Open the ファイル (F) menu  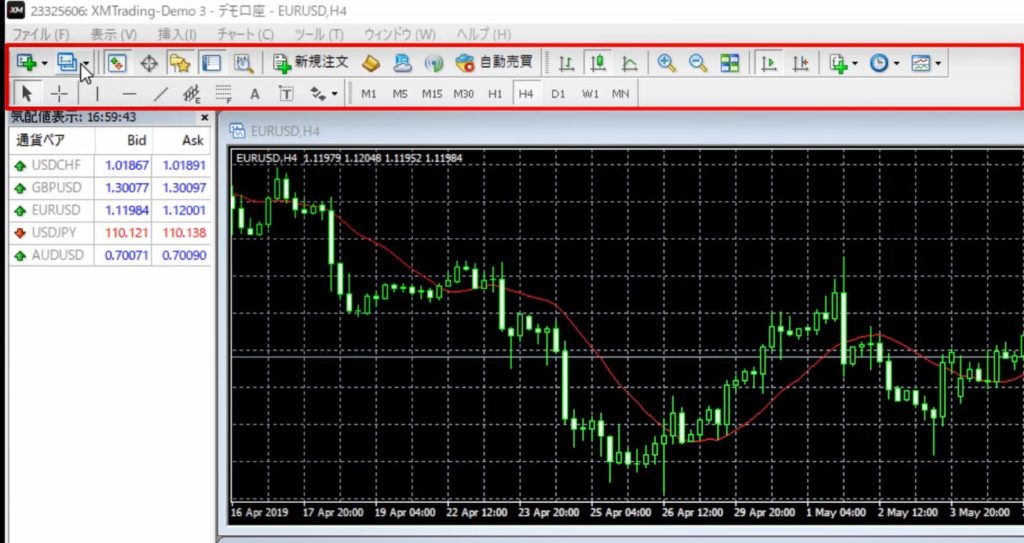pyautogui.click(x=40, y=34)
